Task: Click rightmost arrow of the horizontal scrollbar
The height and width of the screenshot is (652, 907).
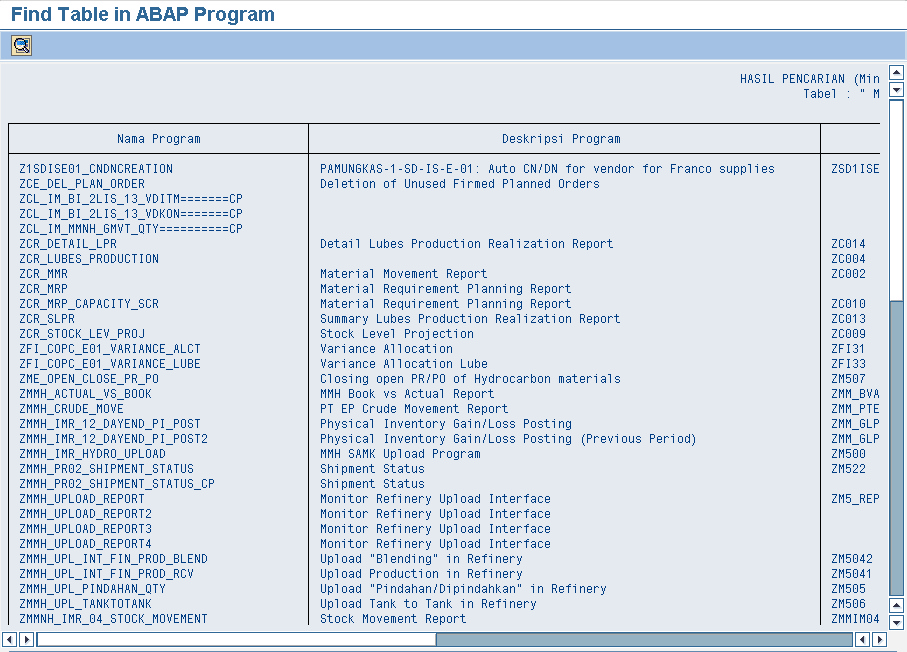Action: pos(880,639)
